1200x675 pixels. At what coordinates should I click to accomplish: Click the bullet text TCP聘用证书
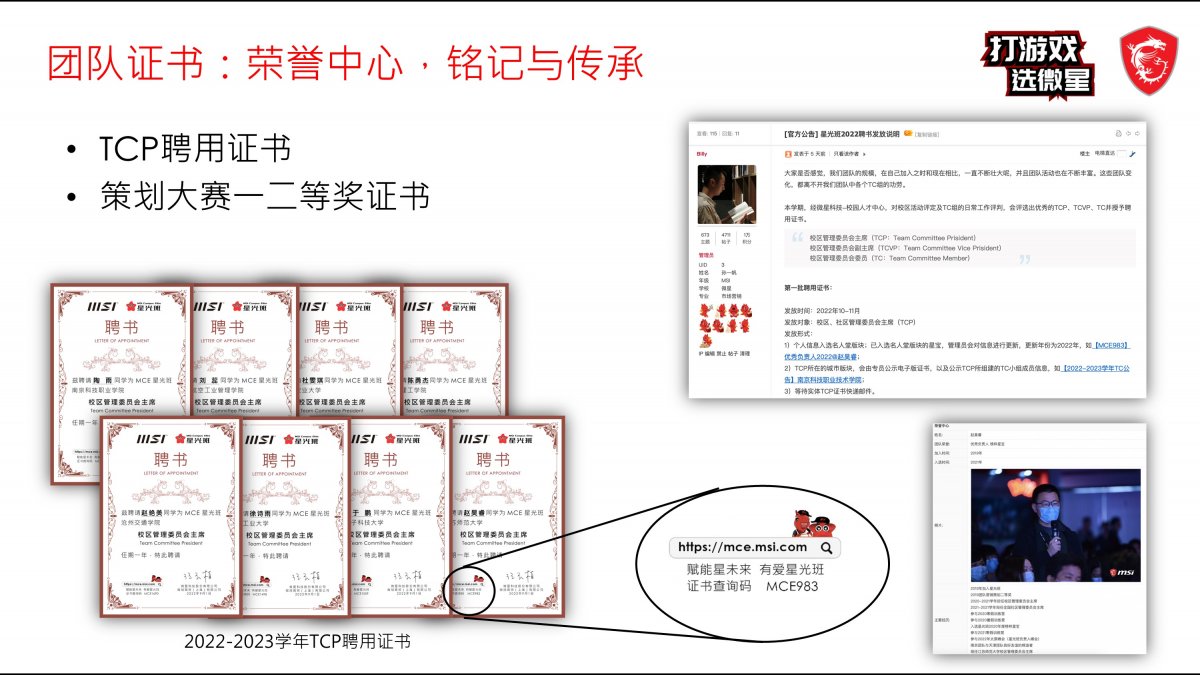195,148
